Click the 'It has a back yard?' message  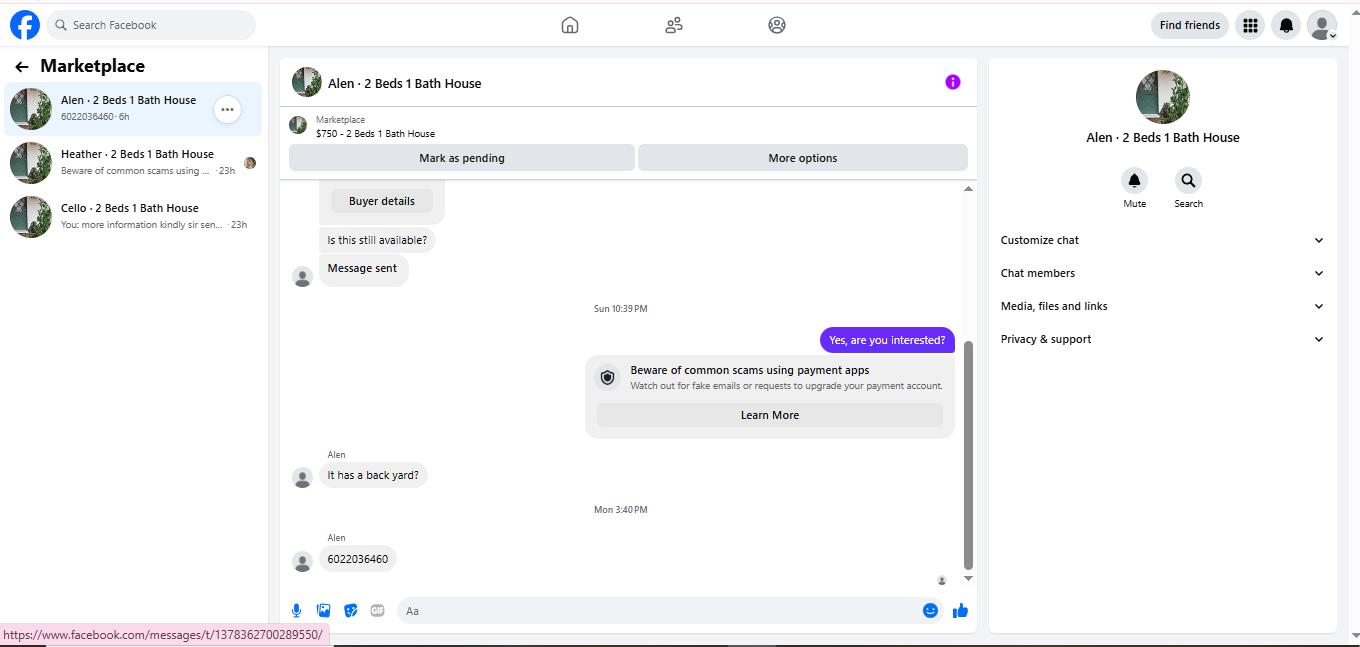(x=373, y=475)
